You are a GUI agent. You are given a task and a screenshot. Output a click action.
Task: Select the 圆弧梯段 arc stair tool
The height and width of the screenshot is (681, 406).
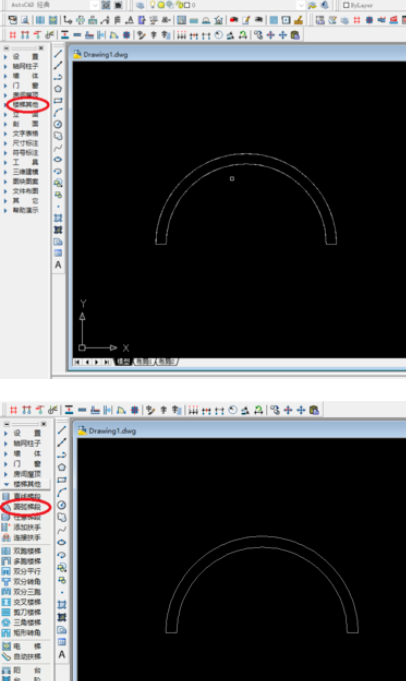[x=27, y=506]
